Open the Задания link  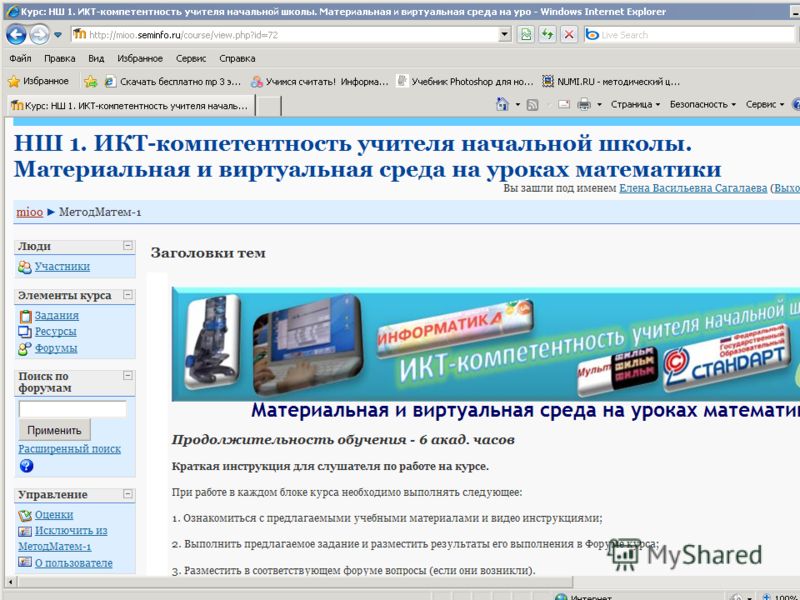tap(57, 315)
